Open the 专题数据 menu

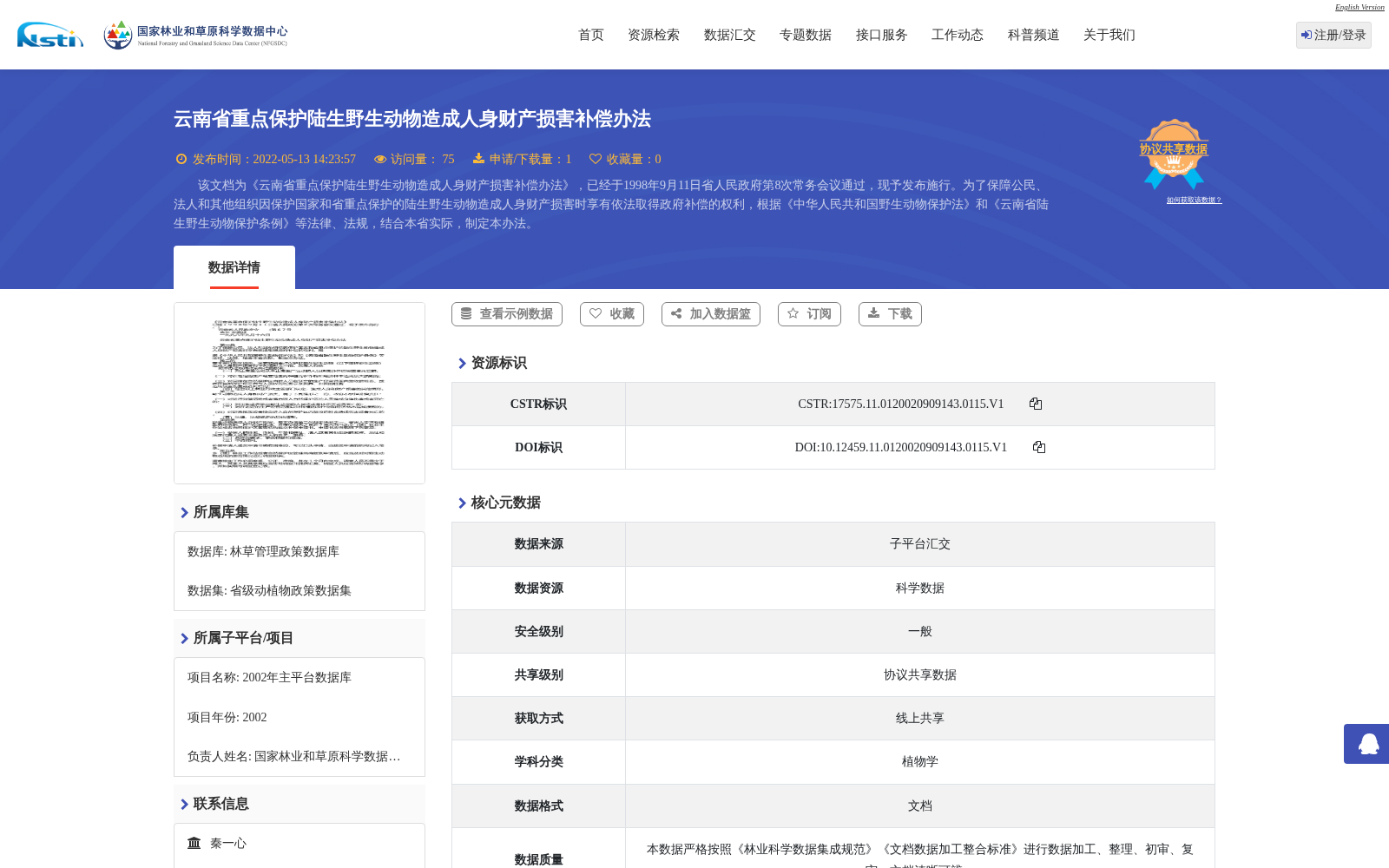pyautogui.click(x=806, y=35)
